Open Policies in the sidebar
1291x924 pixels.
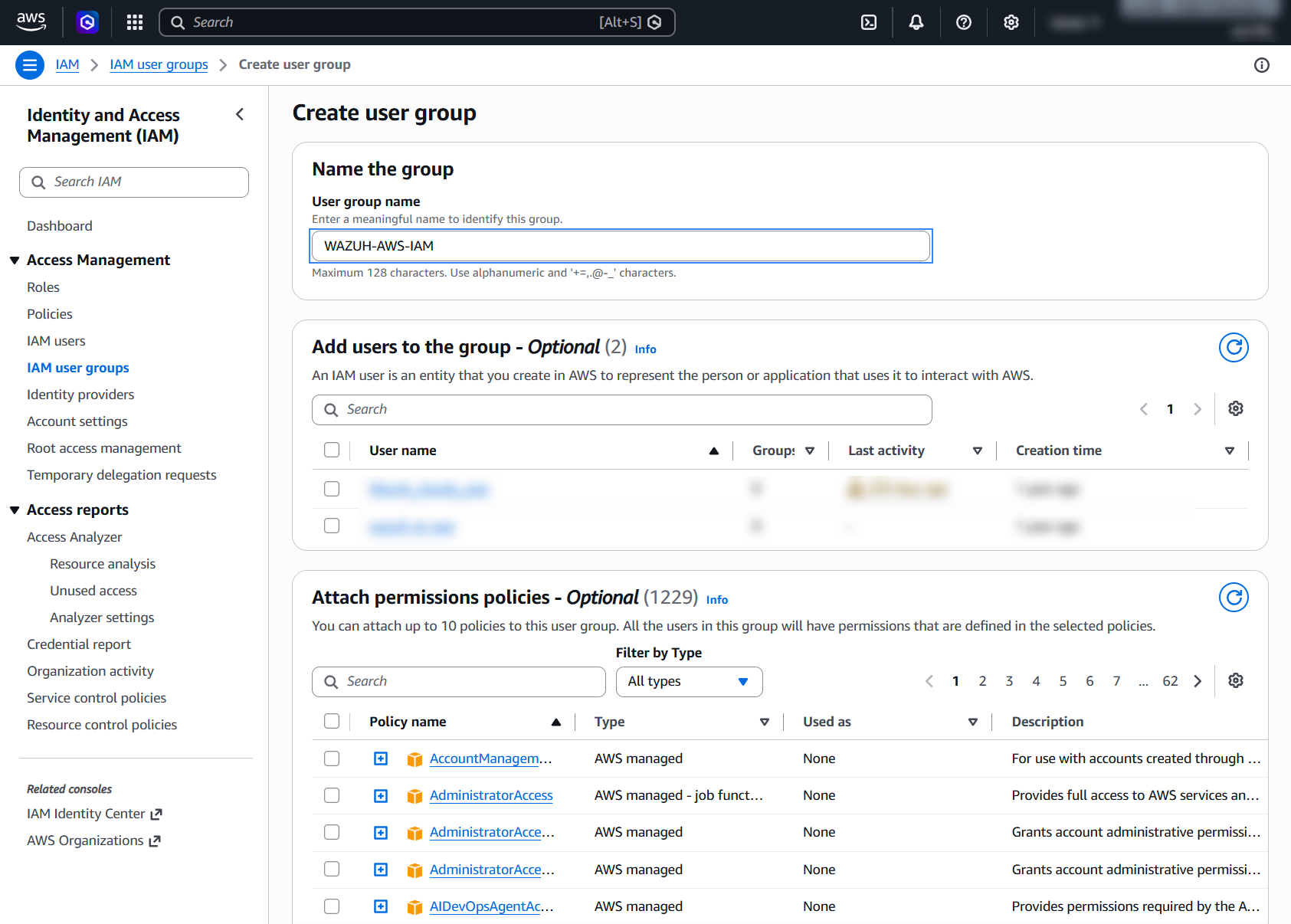pyautogui.click(x=50, y=314)
